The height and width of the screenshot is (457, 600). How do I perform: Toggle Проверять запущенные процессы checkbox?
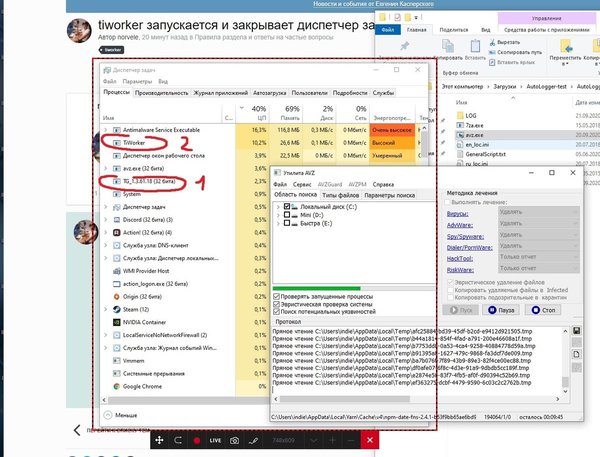(x=277, y=297)
